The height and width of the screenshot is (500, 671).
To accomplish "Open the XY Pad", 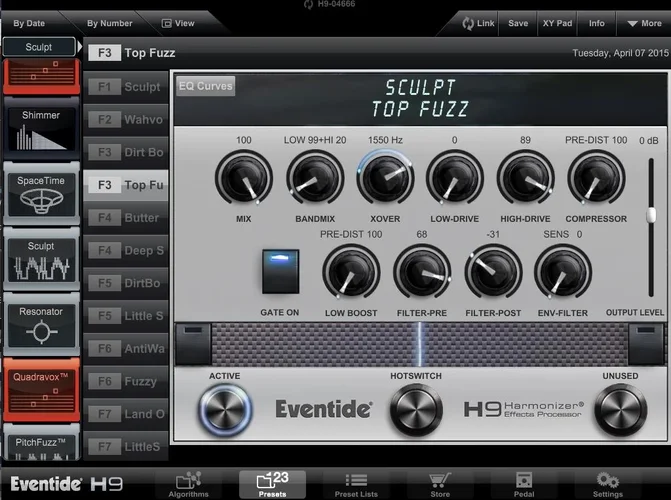I will [557, 24].
